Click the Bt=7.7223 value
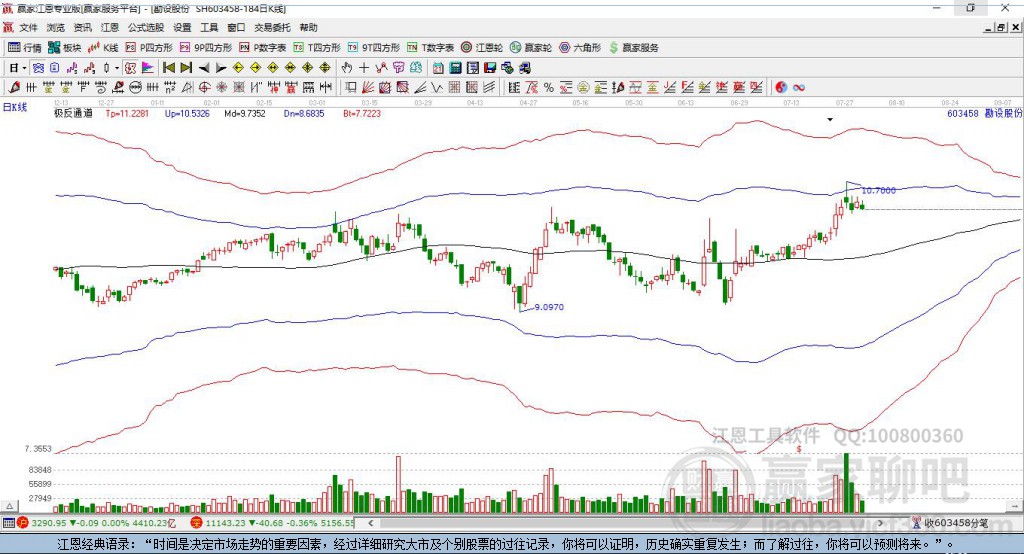 (x=362, y=114)
